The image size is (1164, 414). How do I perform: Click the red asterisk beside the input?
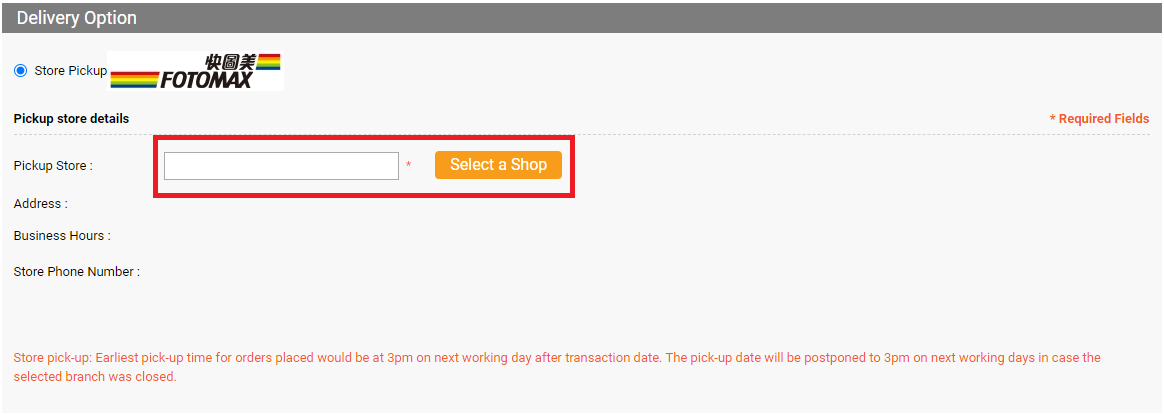408,164
